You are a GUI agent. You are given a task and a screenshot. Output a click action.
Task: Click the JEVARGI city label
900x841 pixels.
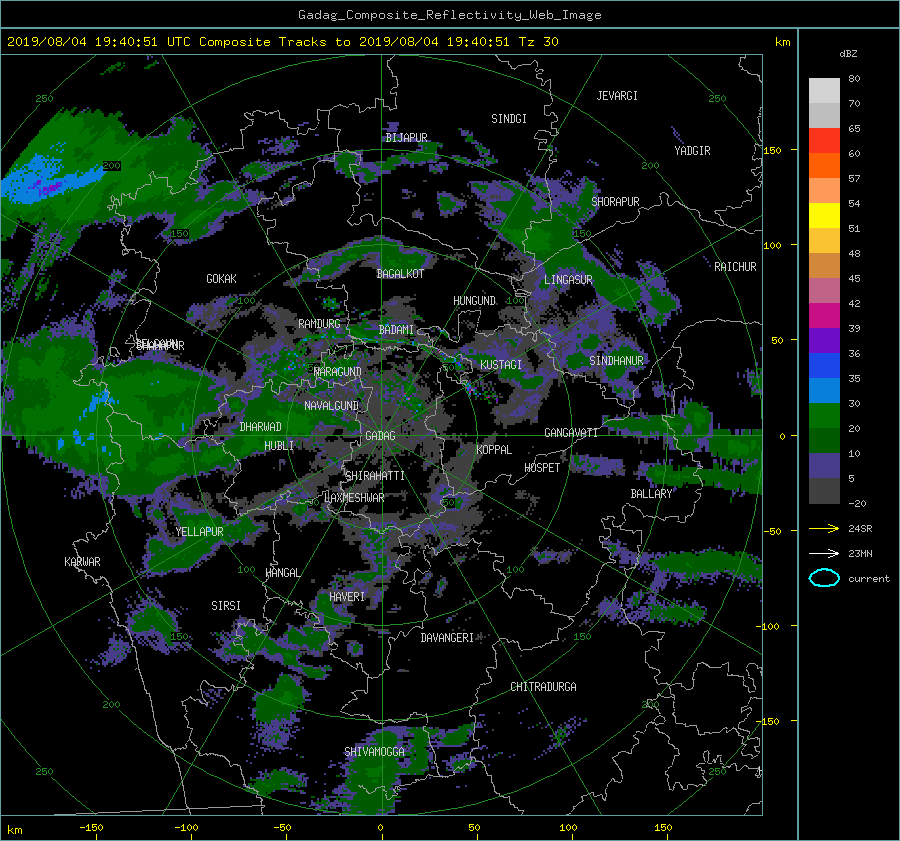[617, 96]
